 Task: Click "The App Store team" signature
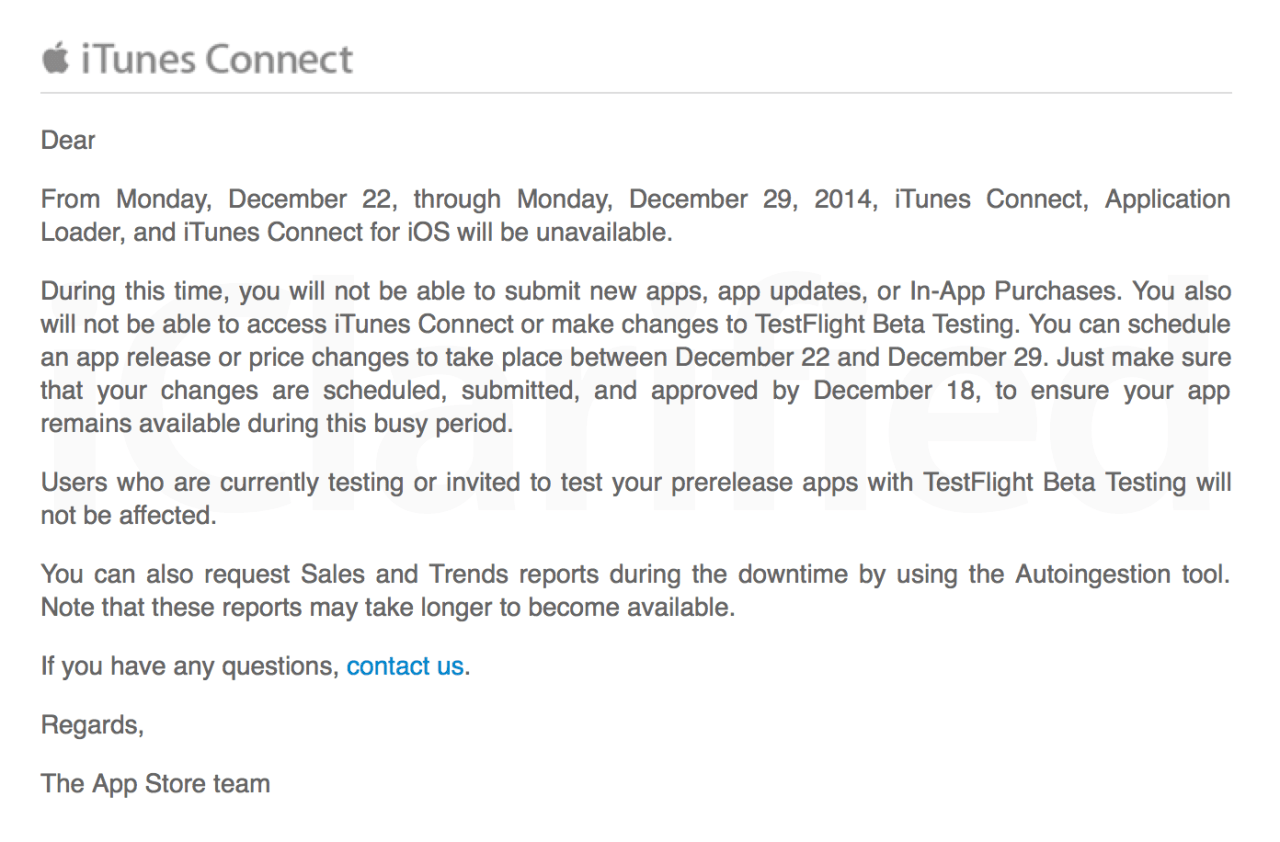155,783
